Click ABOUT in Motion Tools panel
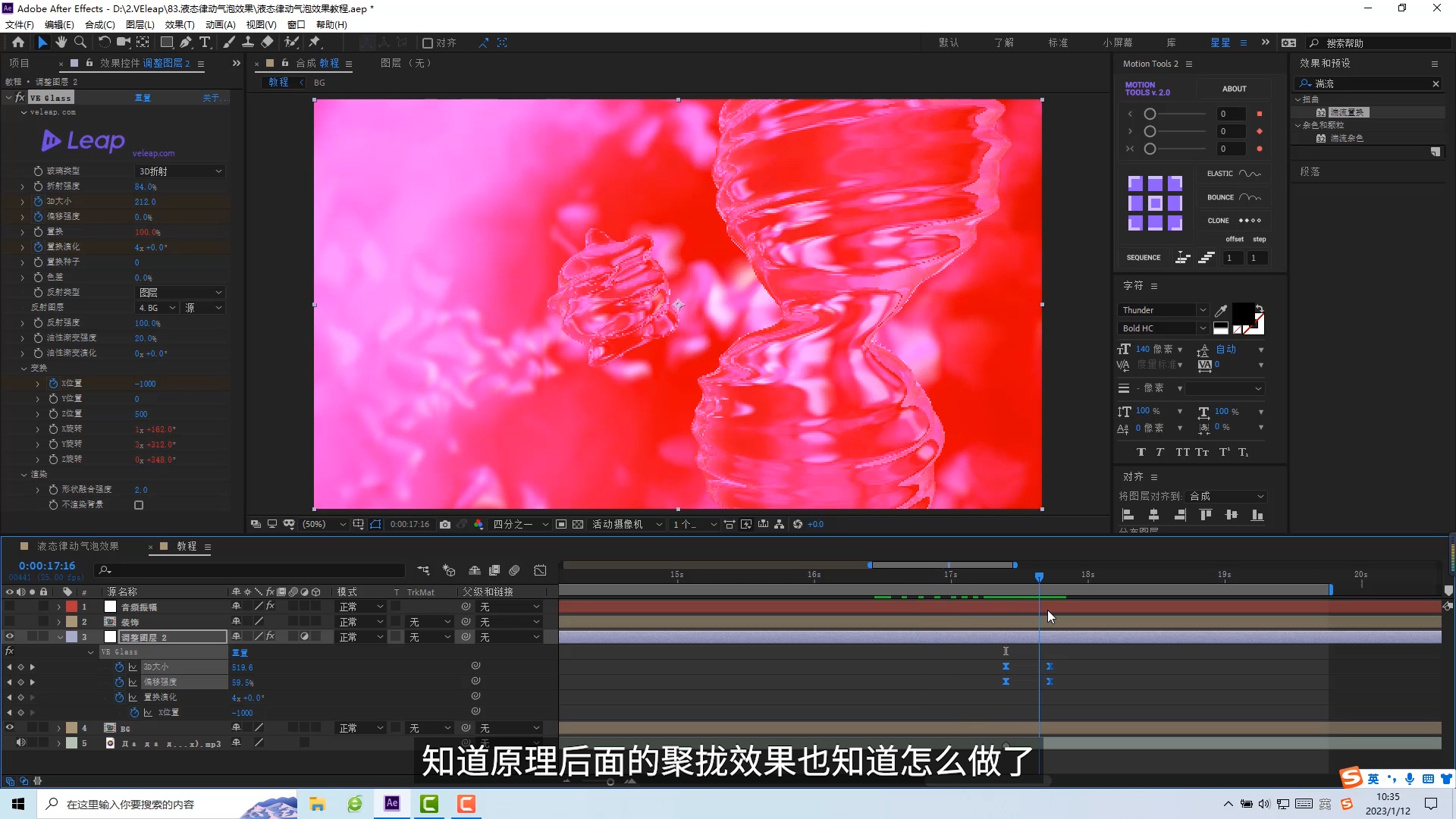 (x=1234, y=89)
